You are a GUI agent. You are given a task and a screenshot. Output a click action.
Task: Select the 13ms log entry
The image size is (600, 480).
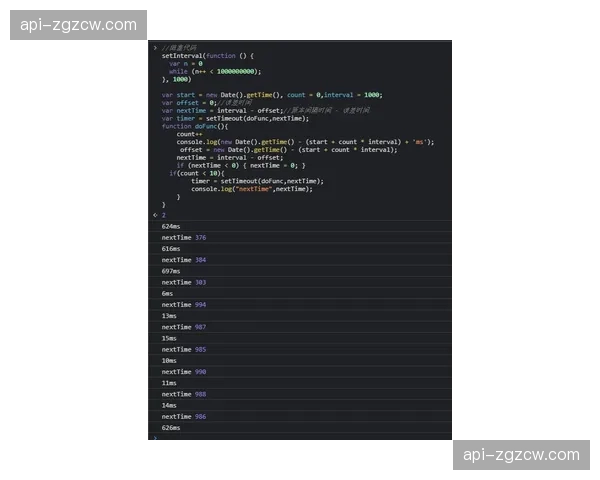169,316
